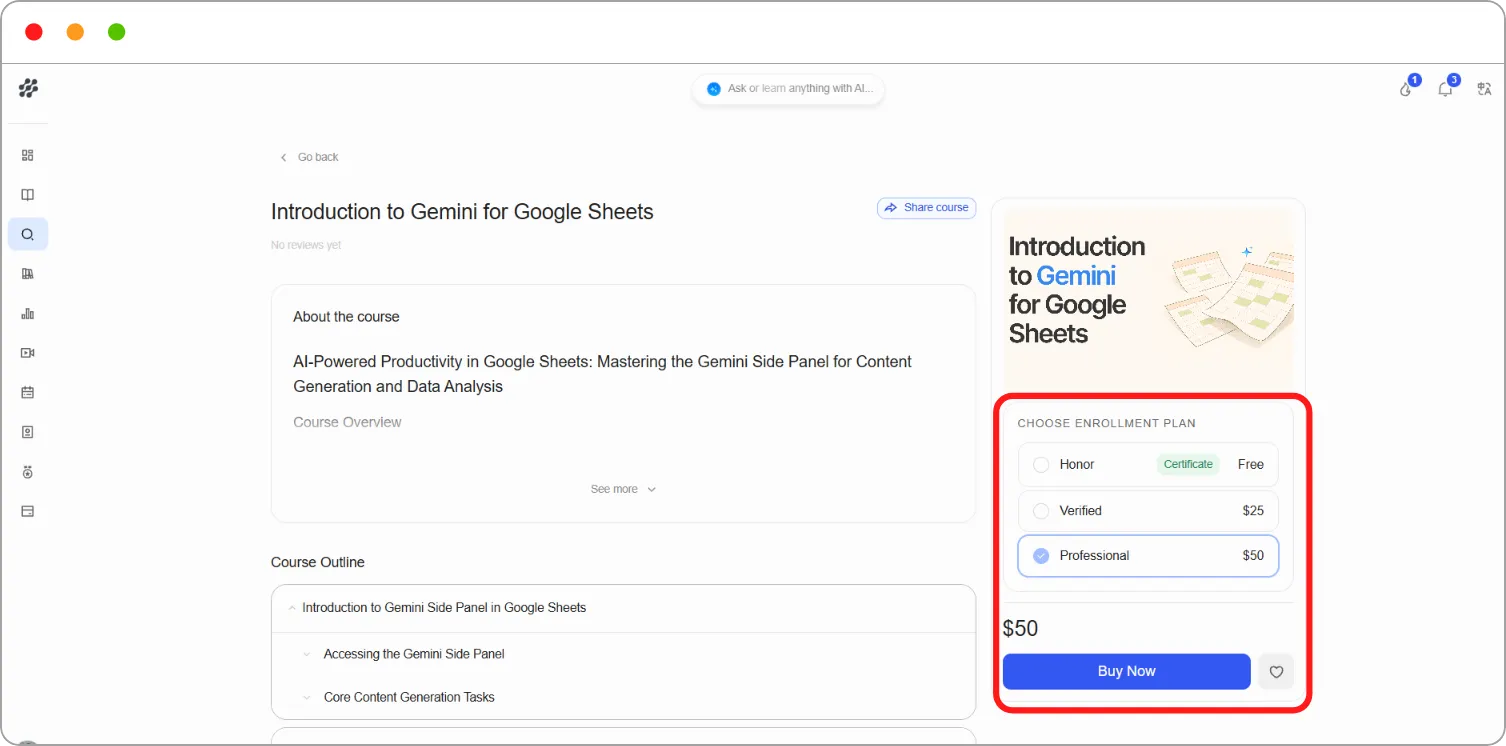Select the highlighted search icon in sidebar
This screenshot has width=1506, height=746.
[28, 234]
